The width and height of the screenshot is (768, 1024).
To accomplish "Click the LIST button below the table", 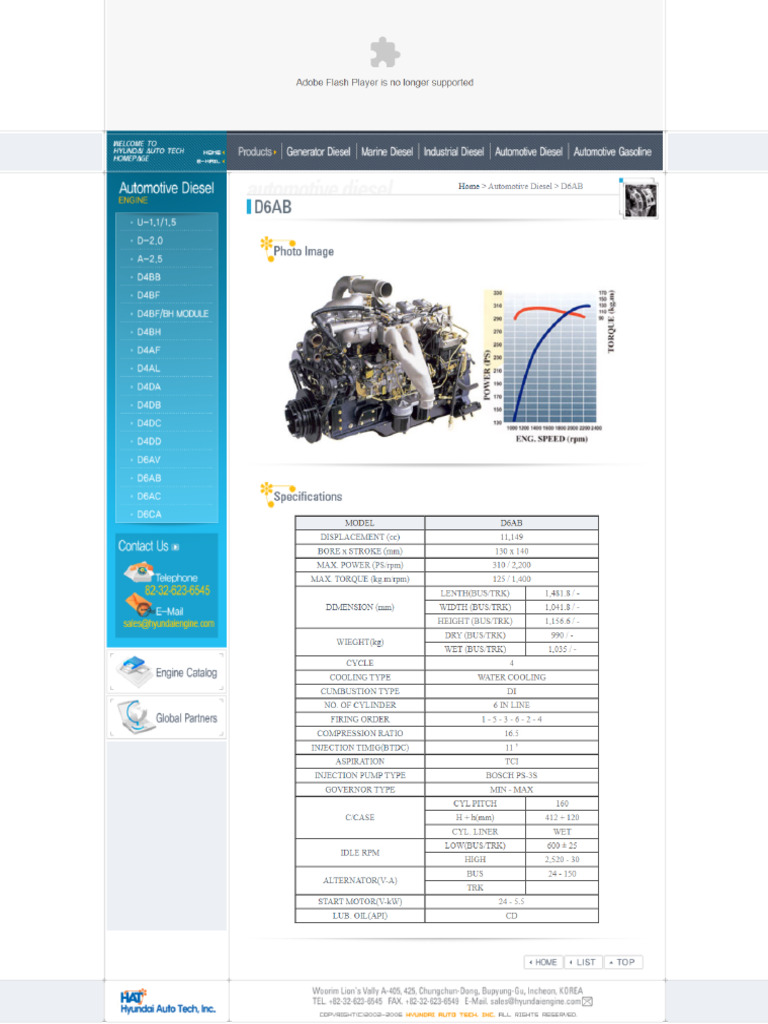I will click(x=583, y=962).
